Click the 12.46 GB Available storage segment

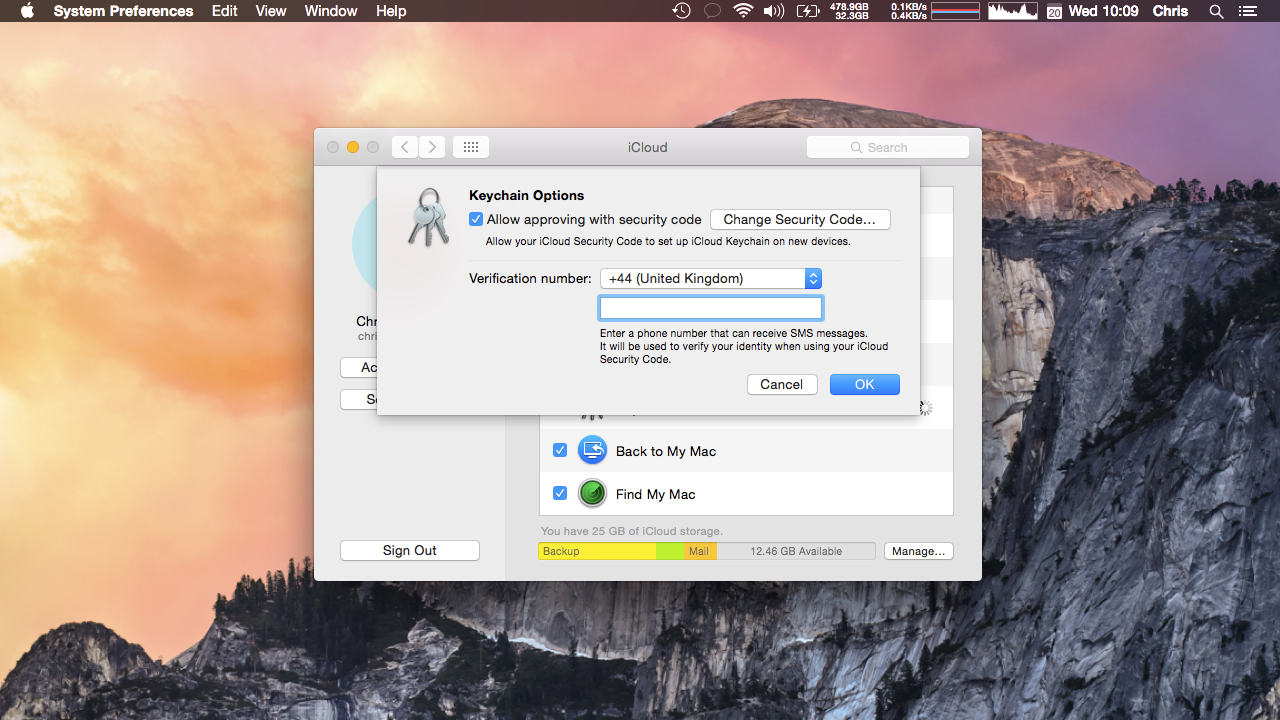click(x=796, y=551)
